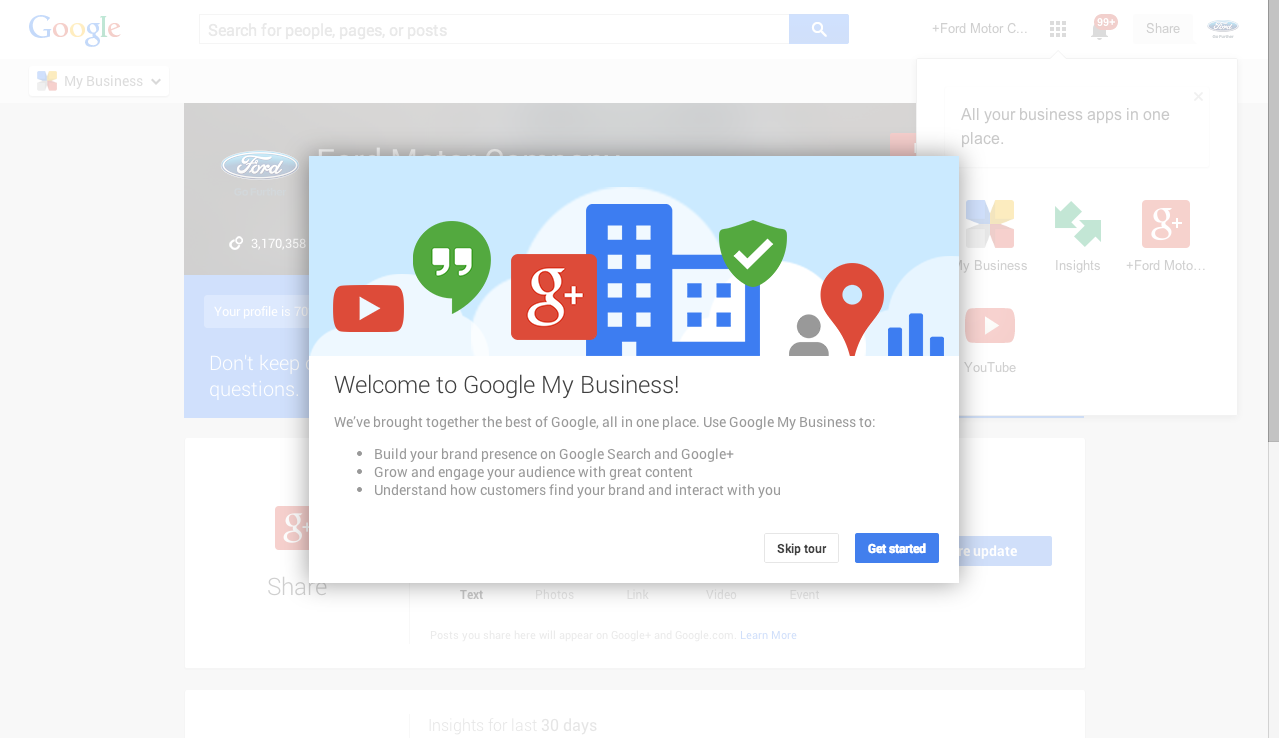Click the Ford logo on the cover image

[260, 165]
